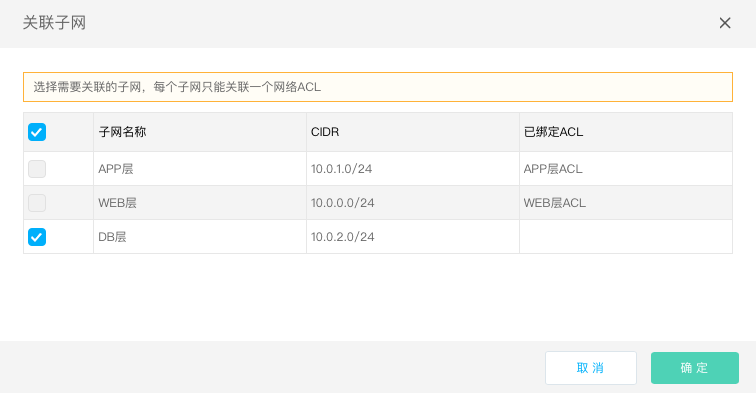This screenshot has height=393, width=756.
Task: Click the CIDR value 10.0.1.0/24
Action: 341,169
